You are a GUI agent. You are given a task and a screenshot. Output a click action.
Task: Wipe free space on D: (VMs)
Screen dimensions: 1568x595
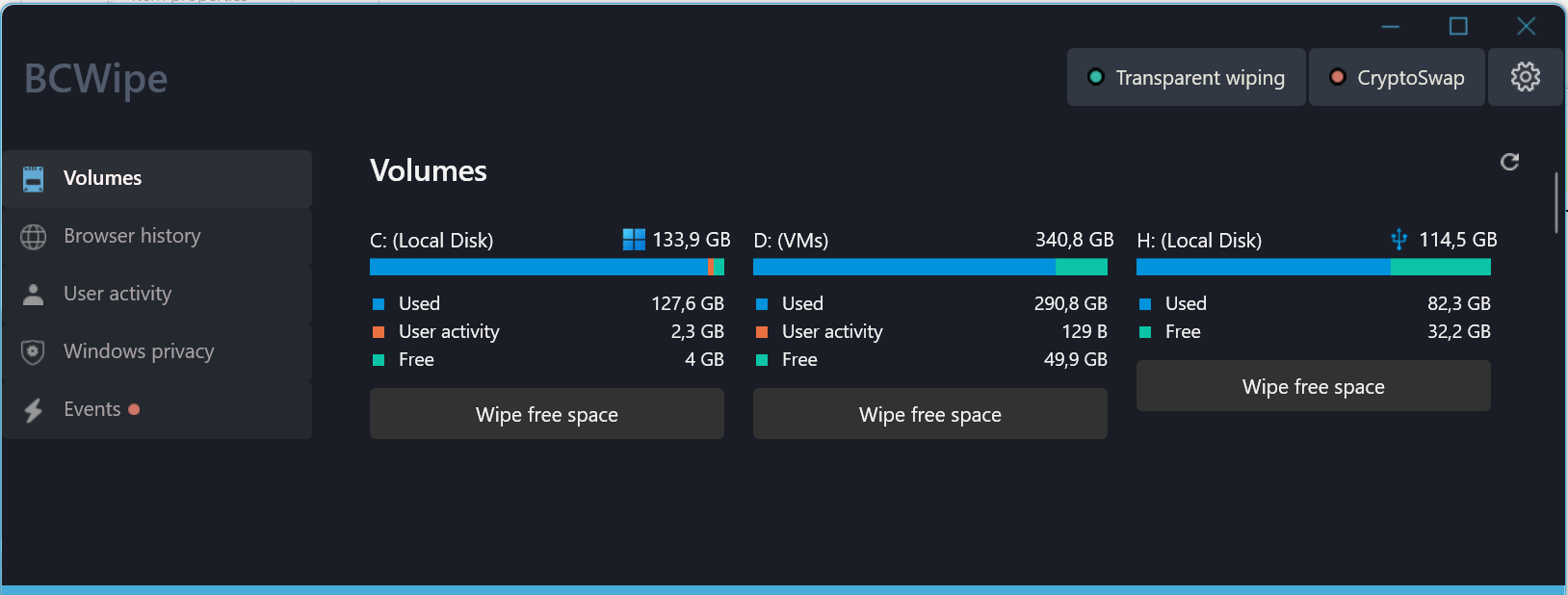(930, 414)
